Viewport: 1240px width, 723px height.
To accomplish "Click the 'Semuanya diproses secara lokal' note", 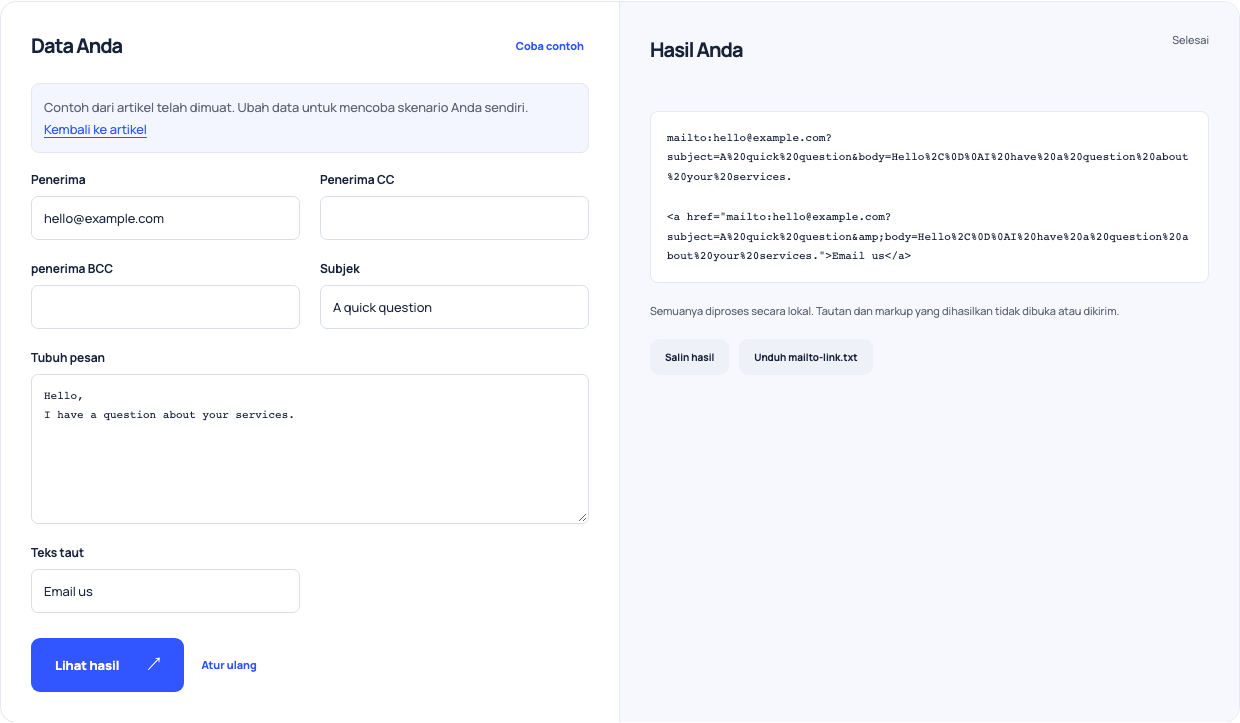I will point(884,311).
